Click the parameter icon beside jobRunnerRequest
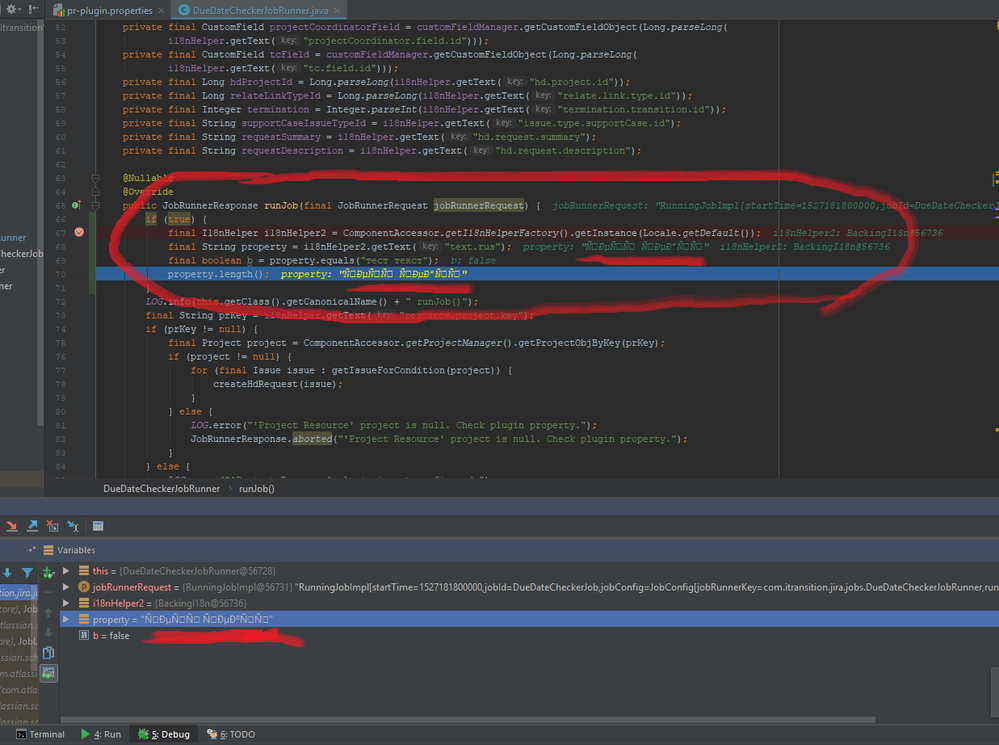This screenshot has width=999, height=745. click(x=83, y=587)
